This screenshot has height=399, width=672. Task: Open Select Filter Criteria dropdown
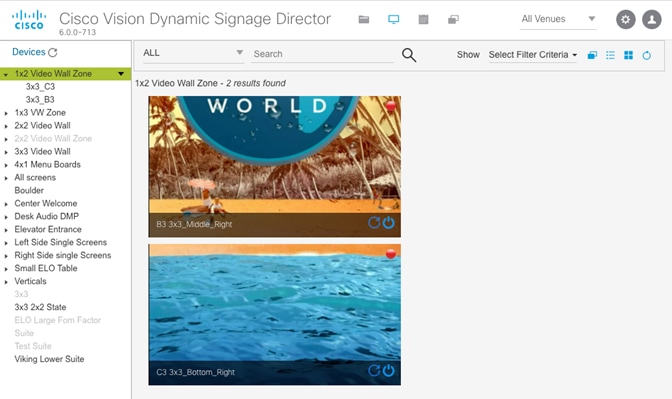coord(533,55)
